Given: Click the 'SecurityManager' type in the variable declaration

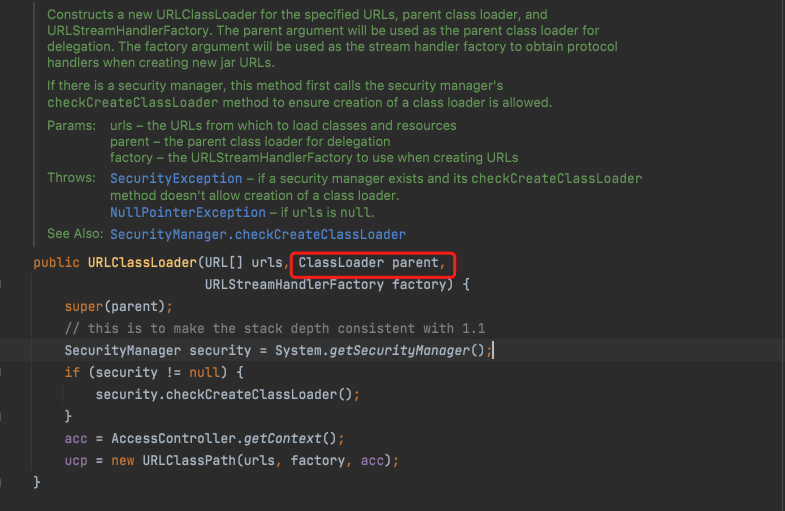Looking at the screenshot, I should pos(123,351).
